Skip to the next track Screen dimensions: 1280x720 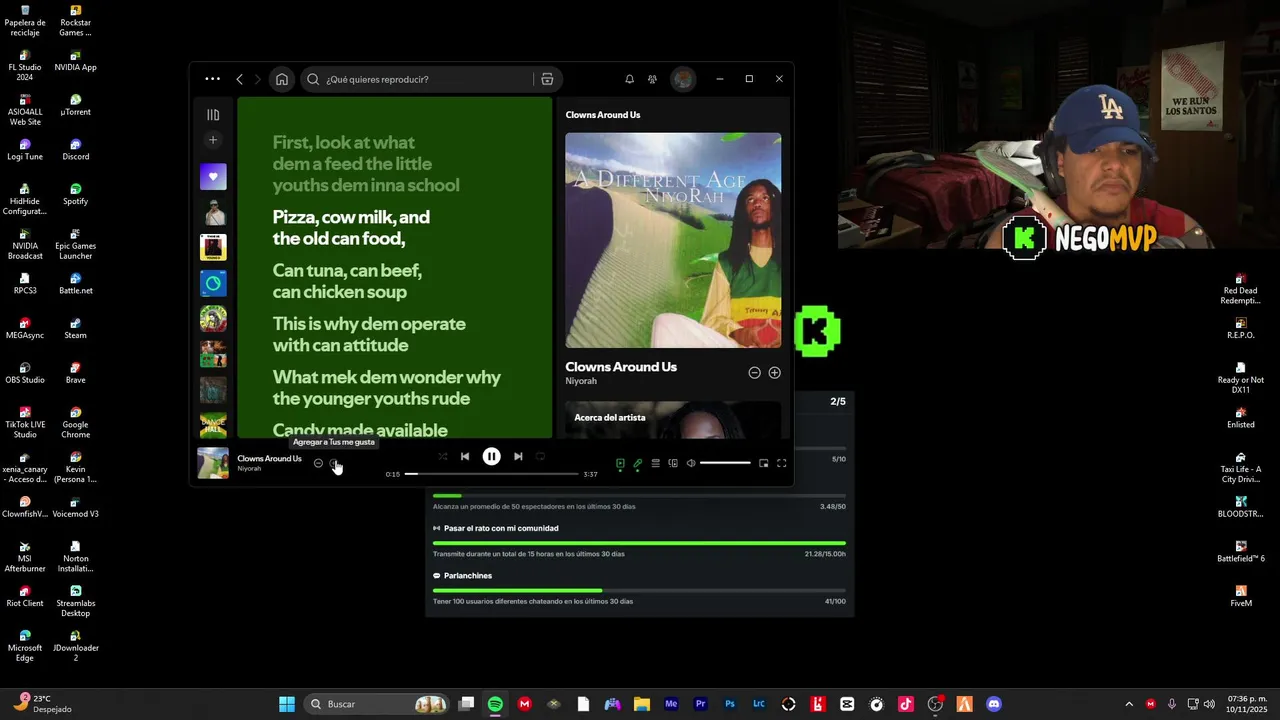[518, 456]
